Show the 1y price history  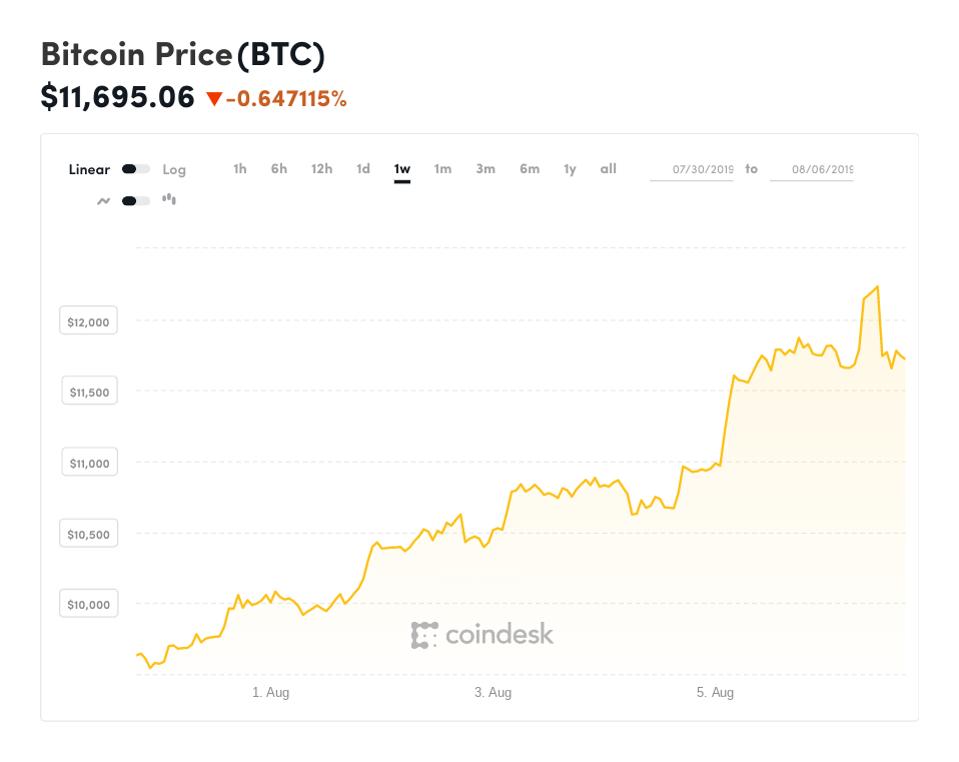click(x=570, y=169)
